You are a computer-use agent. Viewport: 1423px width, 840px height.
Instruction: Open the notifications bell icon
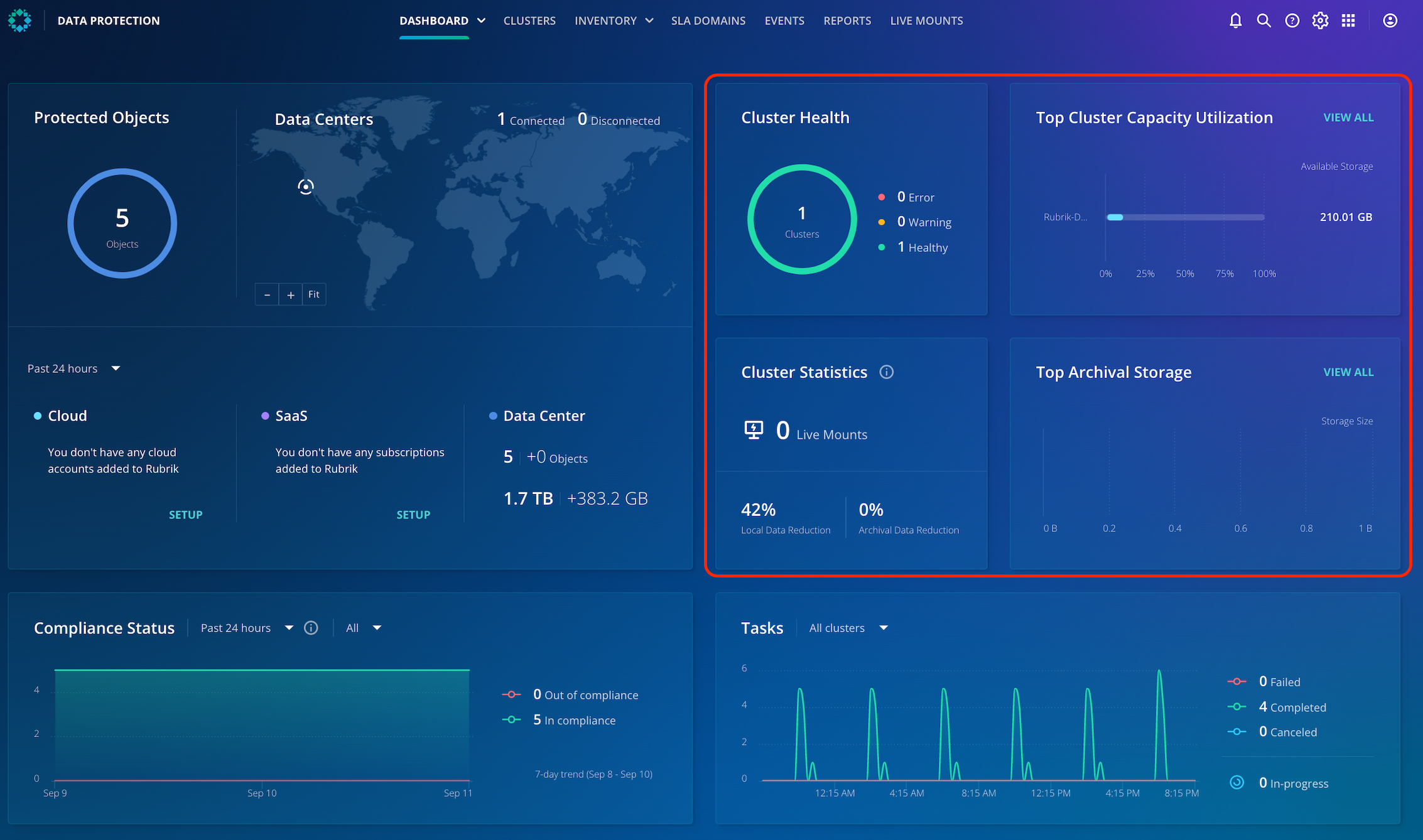[1235, 21]
